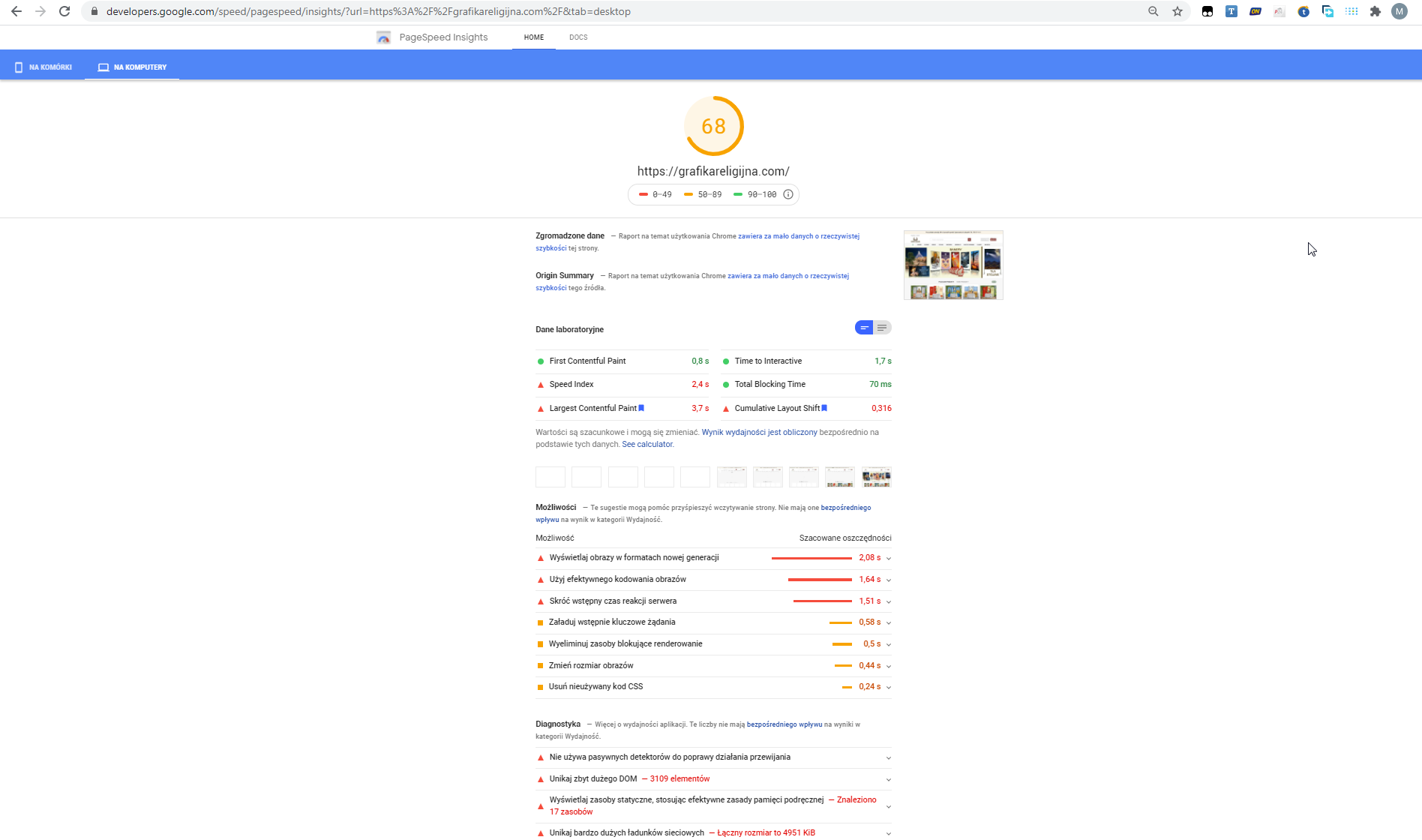Open the 'See calculator' link

coord(647,445)
